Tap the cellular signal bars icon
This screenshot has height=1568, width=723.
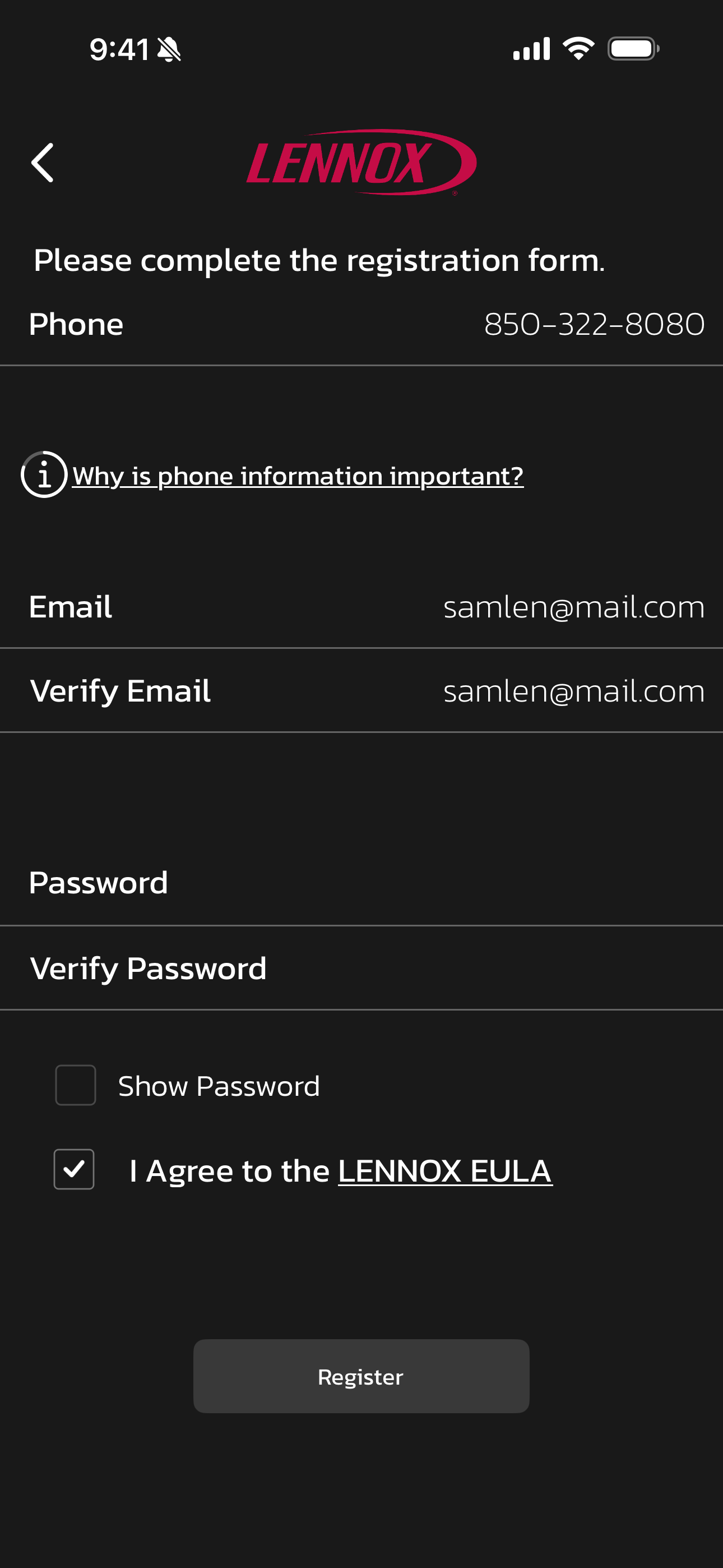pyautogui.click(x=531, y=49)
